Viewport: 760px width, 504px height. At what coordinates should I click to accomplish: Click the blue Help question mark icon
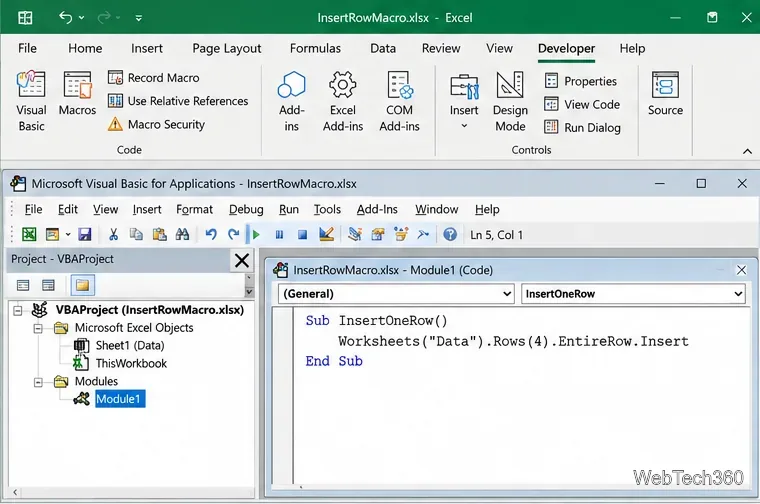[x=450, y=235]
